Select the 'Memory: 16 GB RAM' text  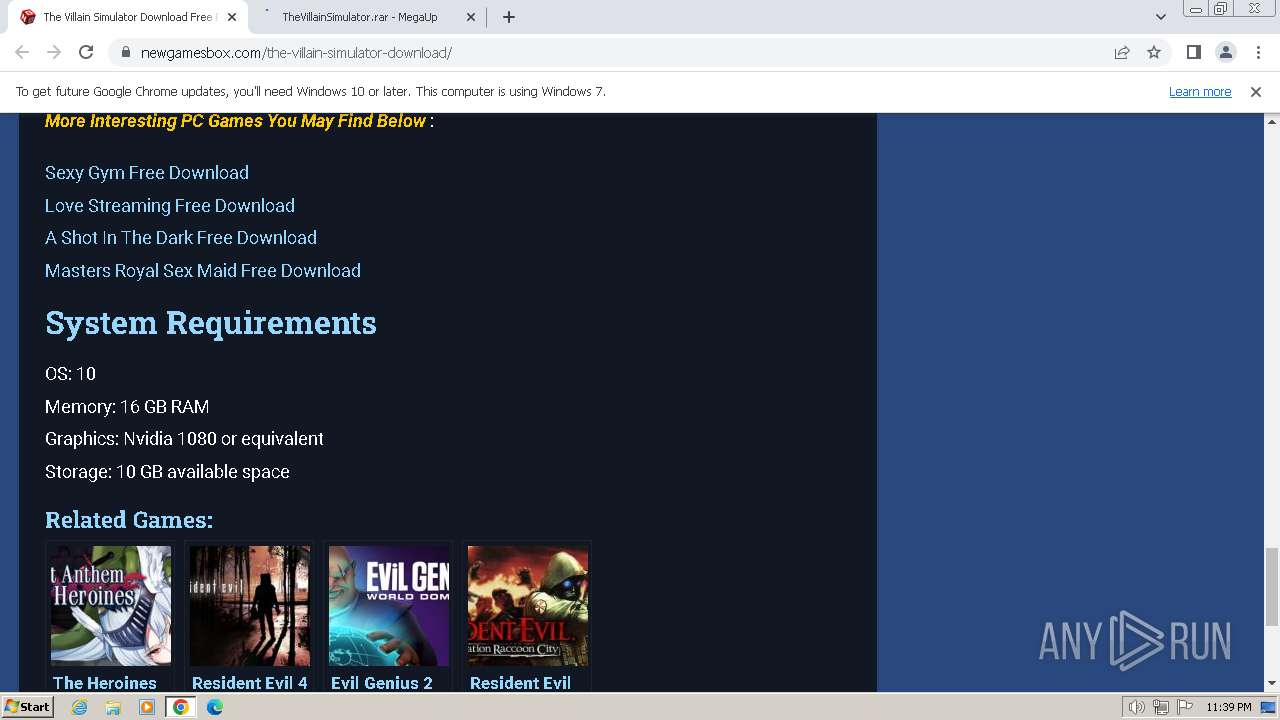tap(127, 406)
